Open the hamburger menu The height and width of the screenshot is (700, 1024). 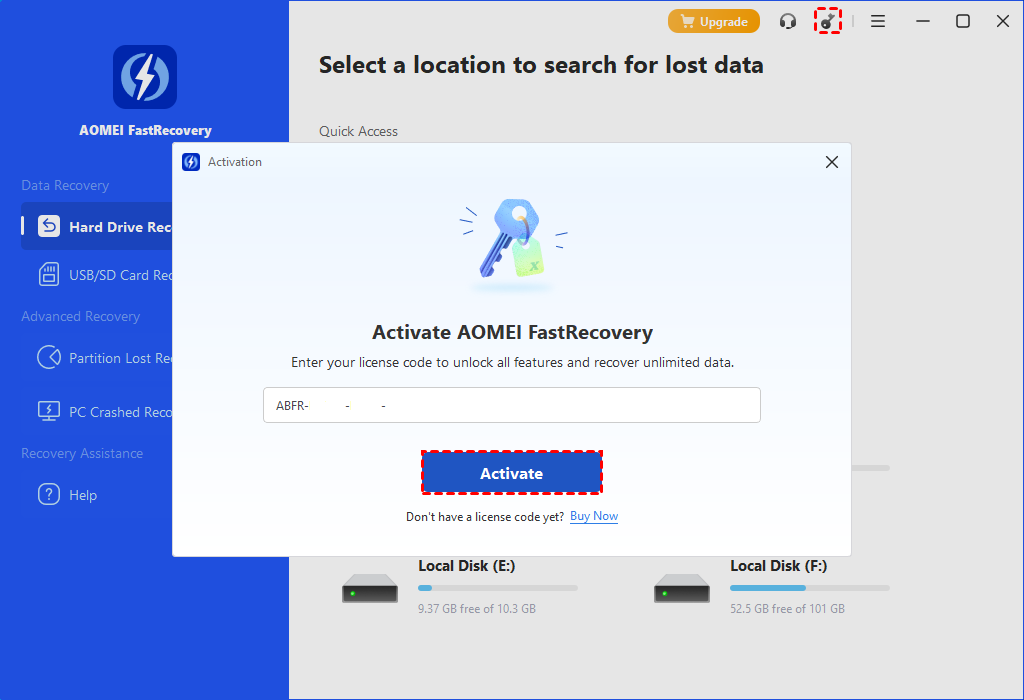[x=878, y=22]
